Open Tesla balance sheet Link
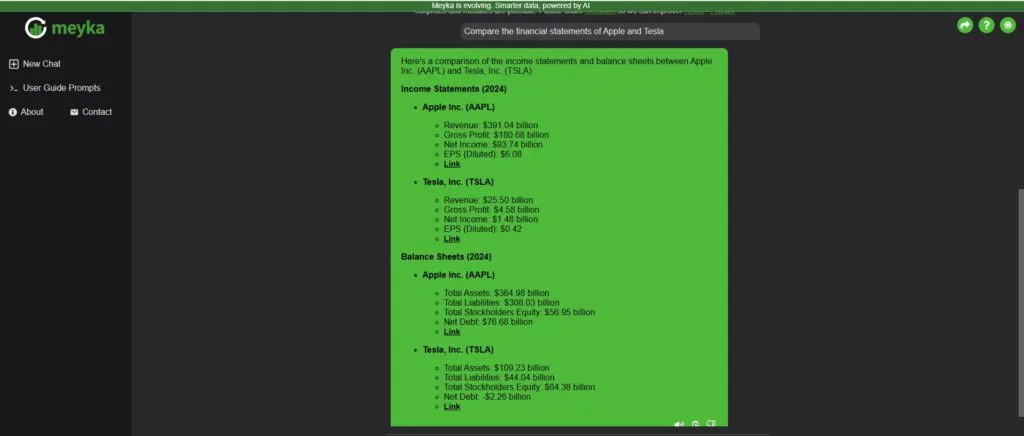 point(452,407)
